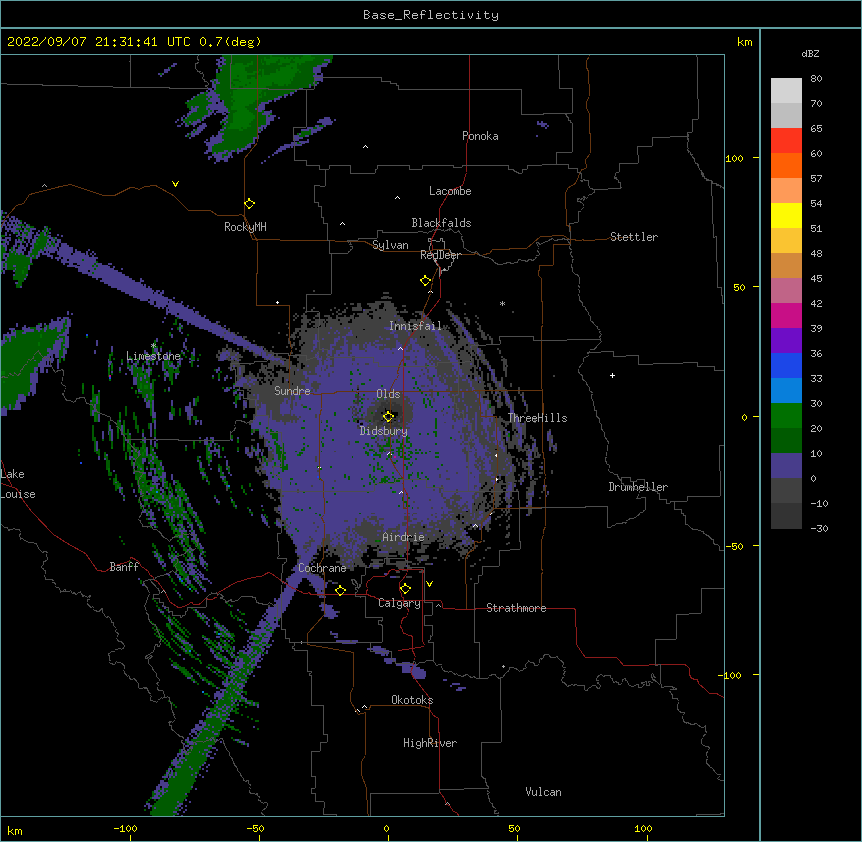Click the Vulcan town label
Image resolution: width=862 pixels, height=842 pixels.
[x=543, y=792]
